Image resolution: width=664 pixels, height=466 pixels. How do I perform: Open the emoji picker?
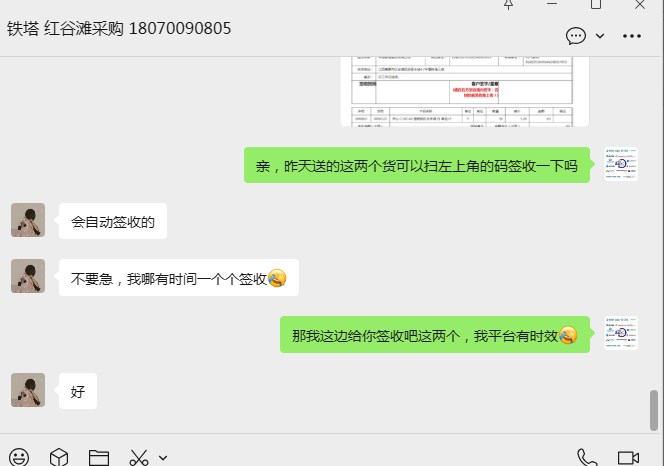coord(19,457)
